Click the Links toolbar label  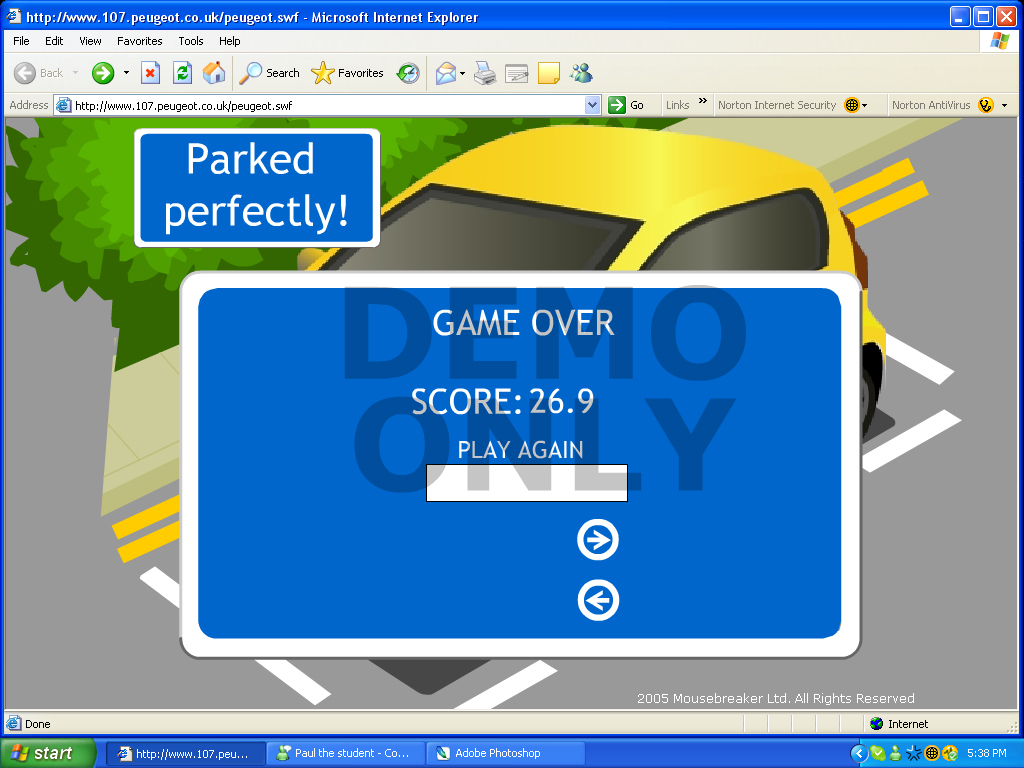pos(677,105)
